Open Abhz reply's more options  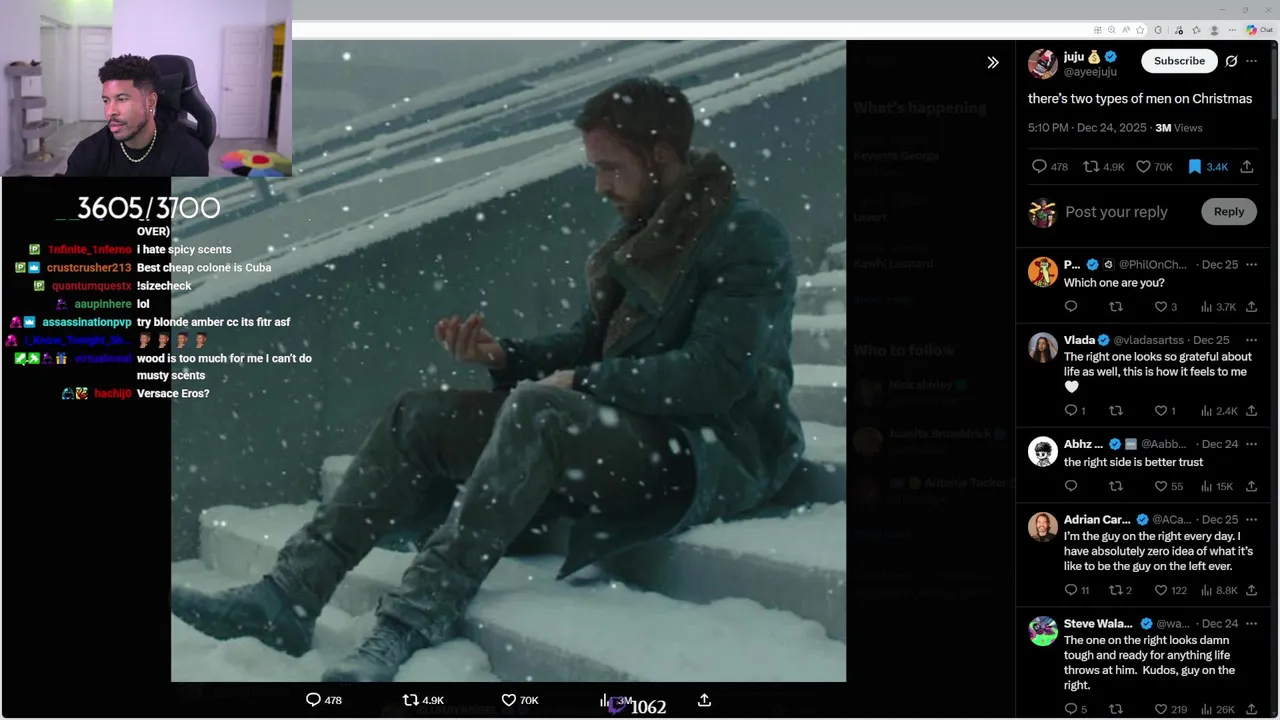(x=1251, y=444)
